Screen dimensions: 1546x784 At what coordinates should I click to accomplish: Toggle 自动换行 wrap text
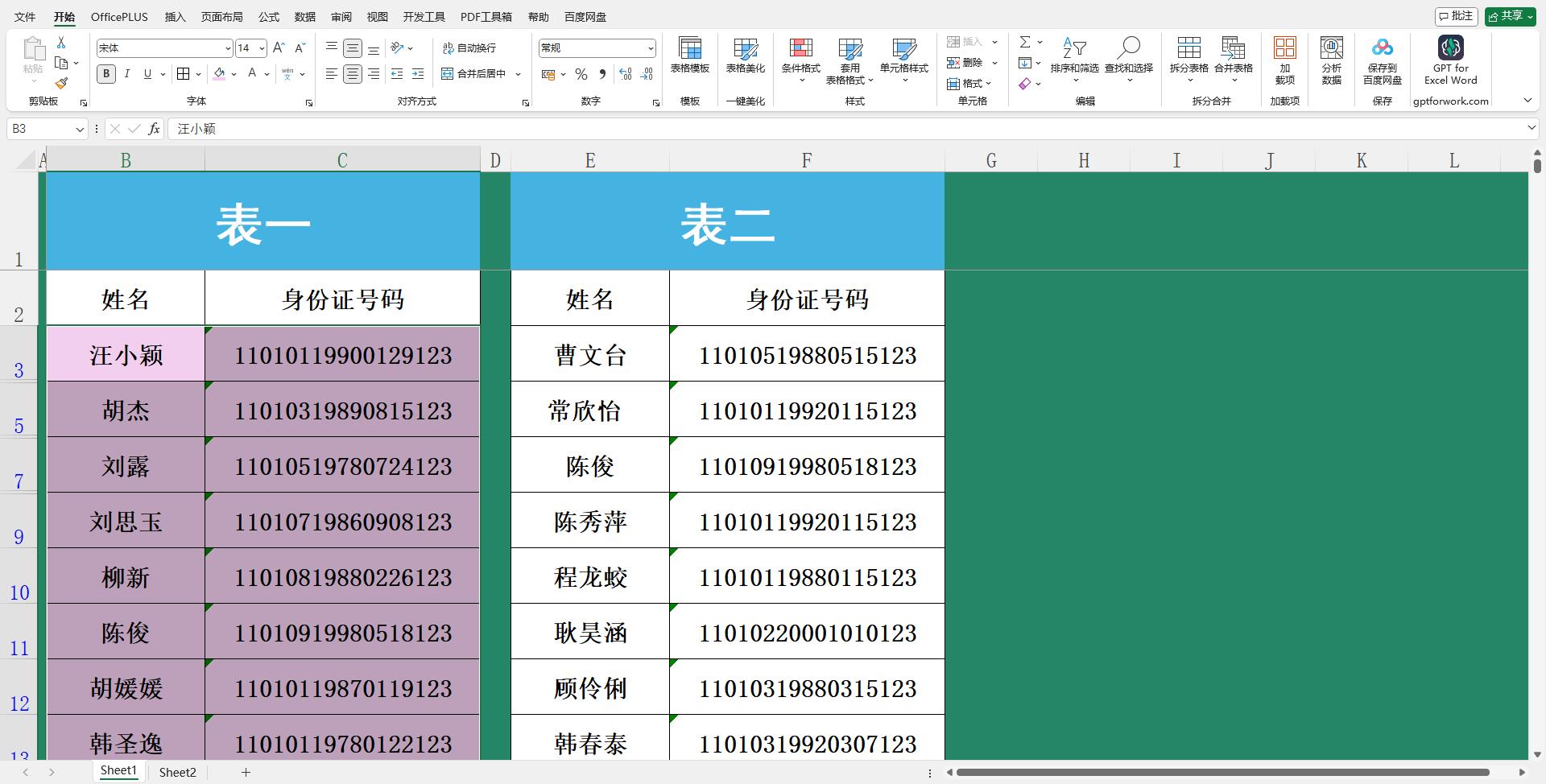(x=469, y=48)
